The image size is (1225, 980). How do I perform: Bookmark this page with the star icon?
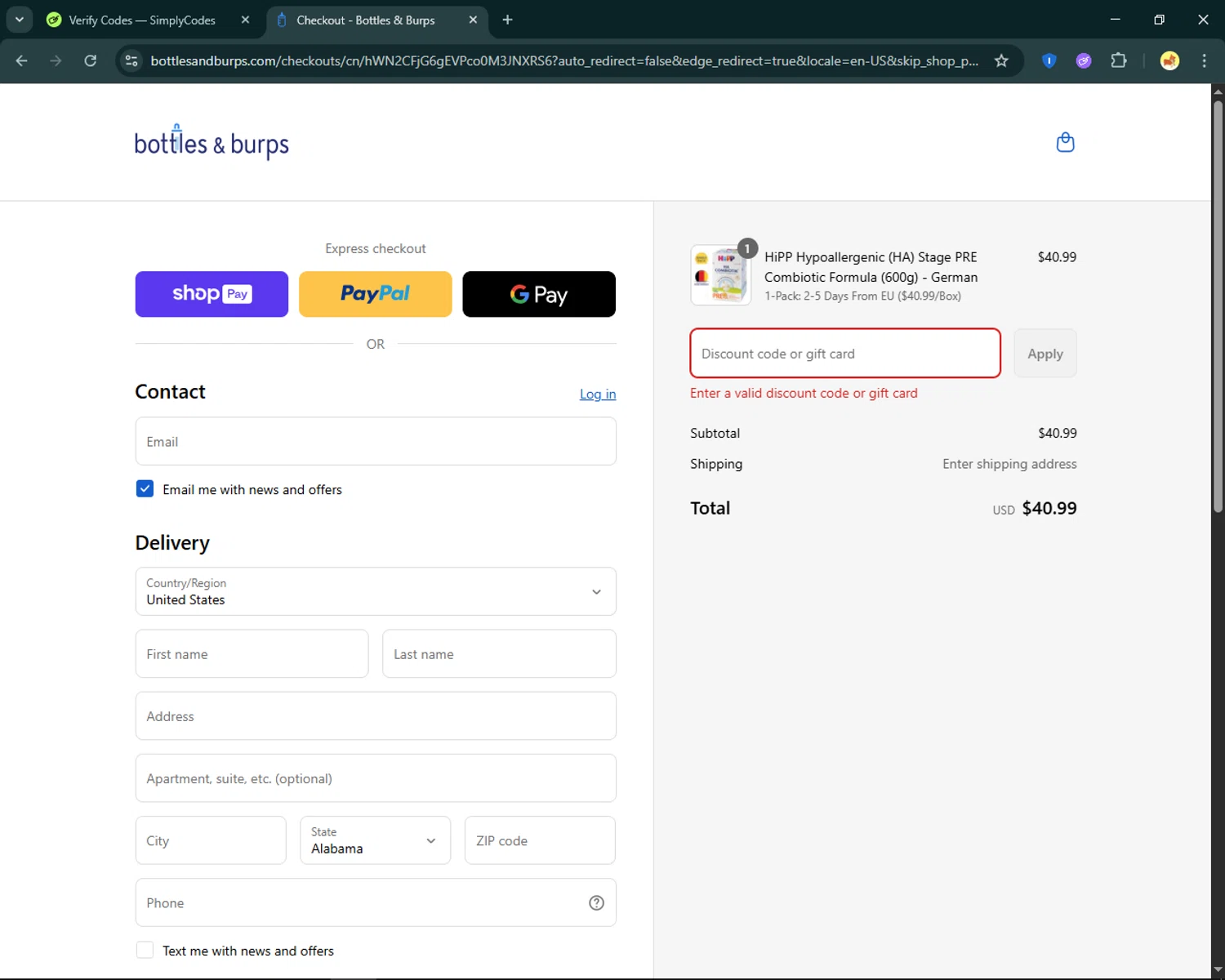(x=1001, y=60)
